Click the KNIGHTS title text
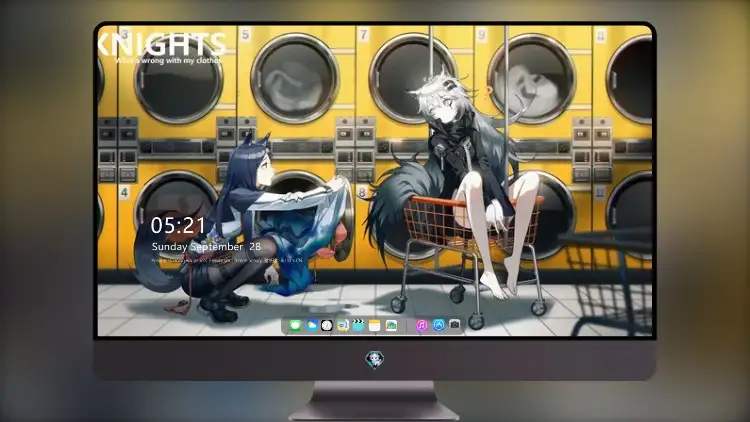This screenshot has height=422, width=750. (162, 44)
